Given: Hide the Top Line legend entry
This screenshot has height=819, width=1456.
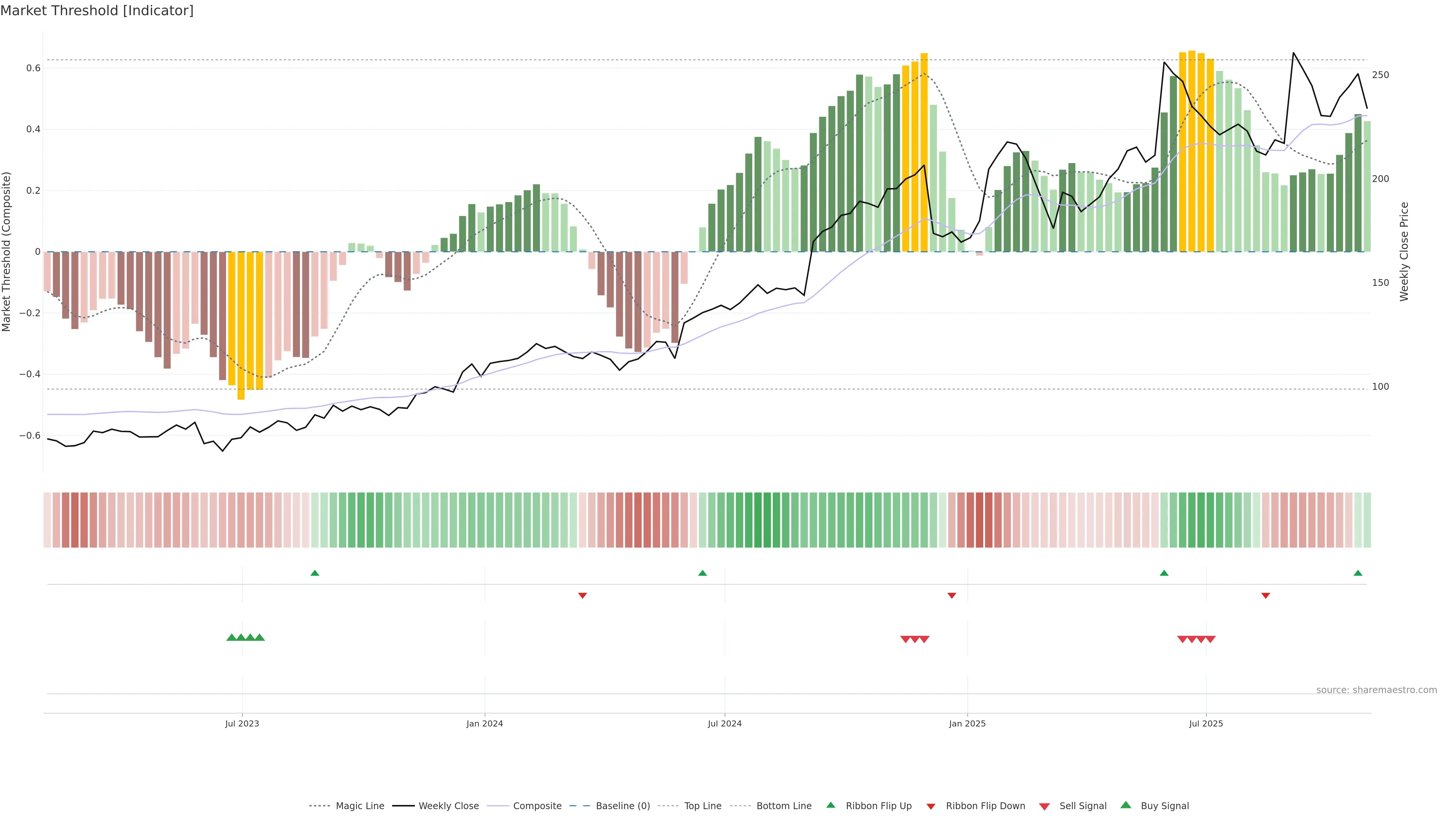Looking at the screenshot, I should tap(703, 806).
